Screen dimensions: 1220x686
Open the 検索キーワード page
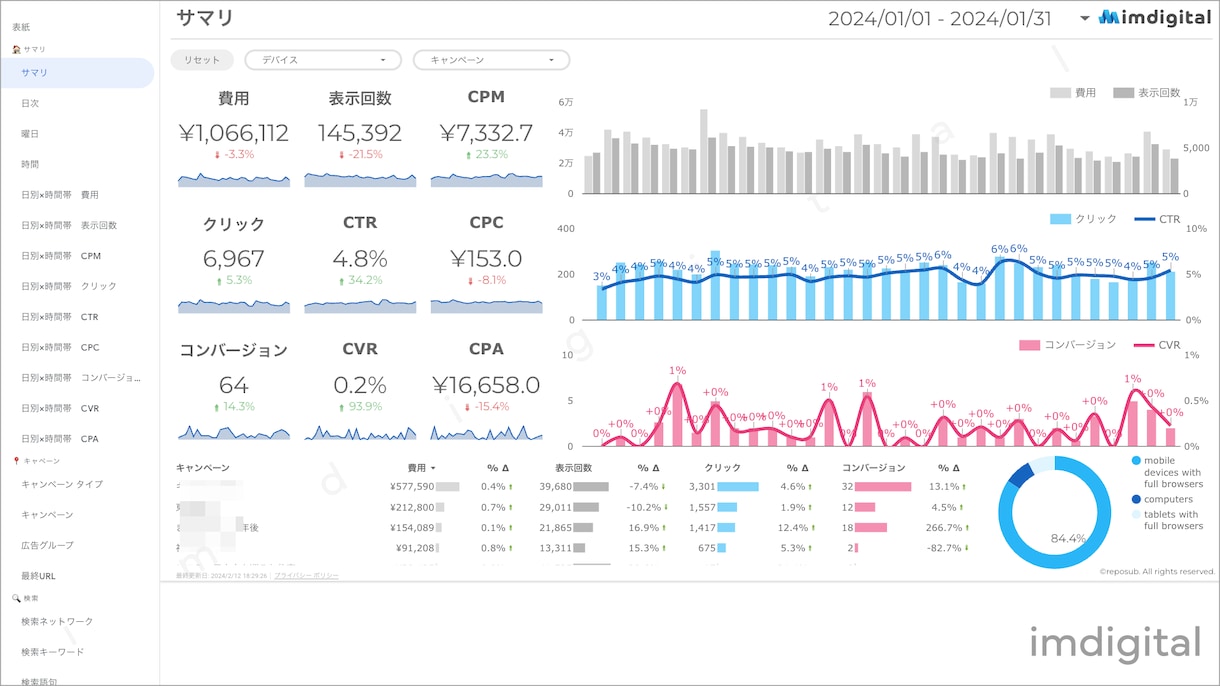click(x=52, y=652)
